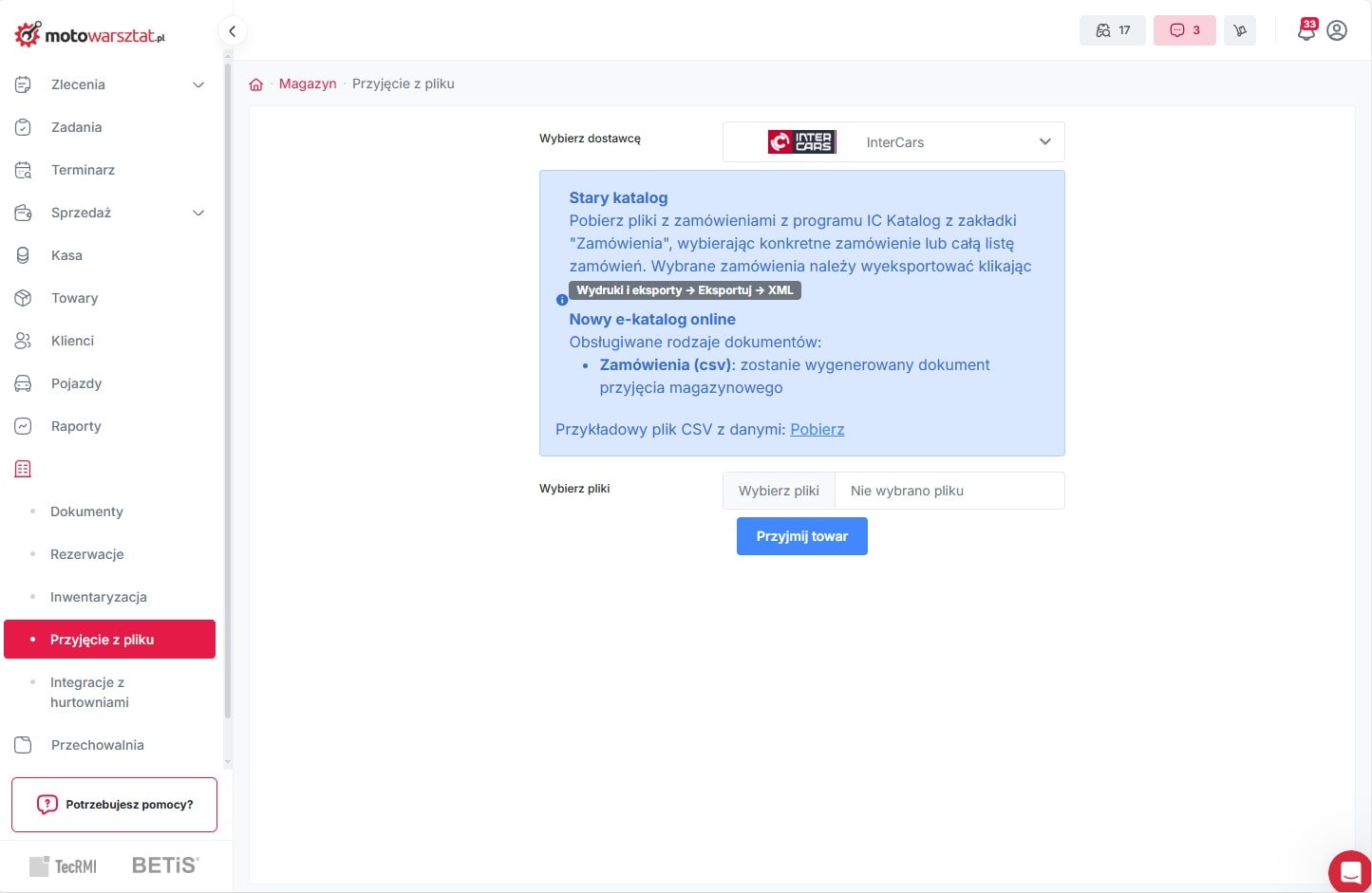Click the vehicles counter showing 17
Image resolution: width=1372 pixels, height=893 pixels.
point(1112,30)
